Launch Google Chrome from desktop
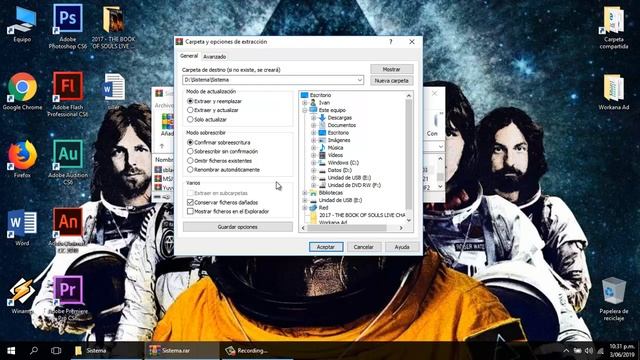 pos(22,92)
